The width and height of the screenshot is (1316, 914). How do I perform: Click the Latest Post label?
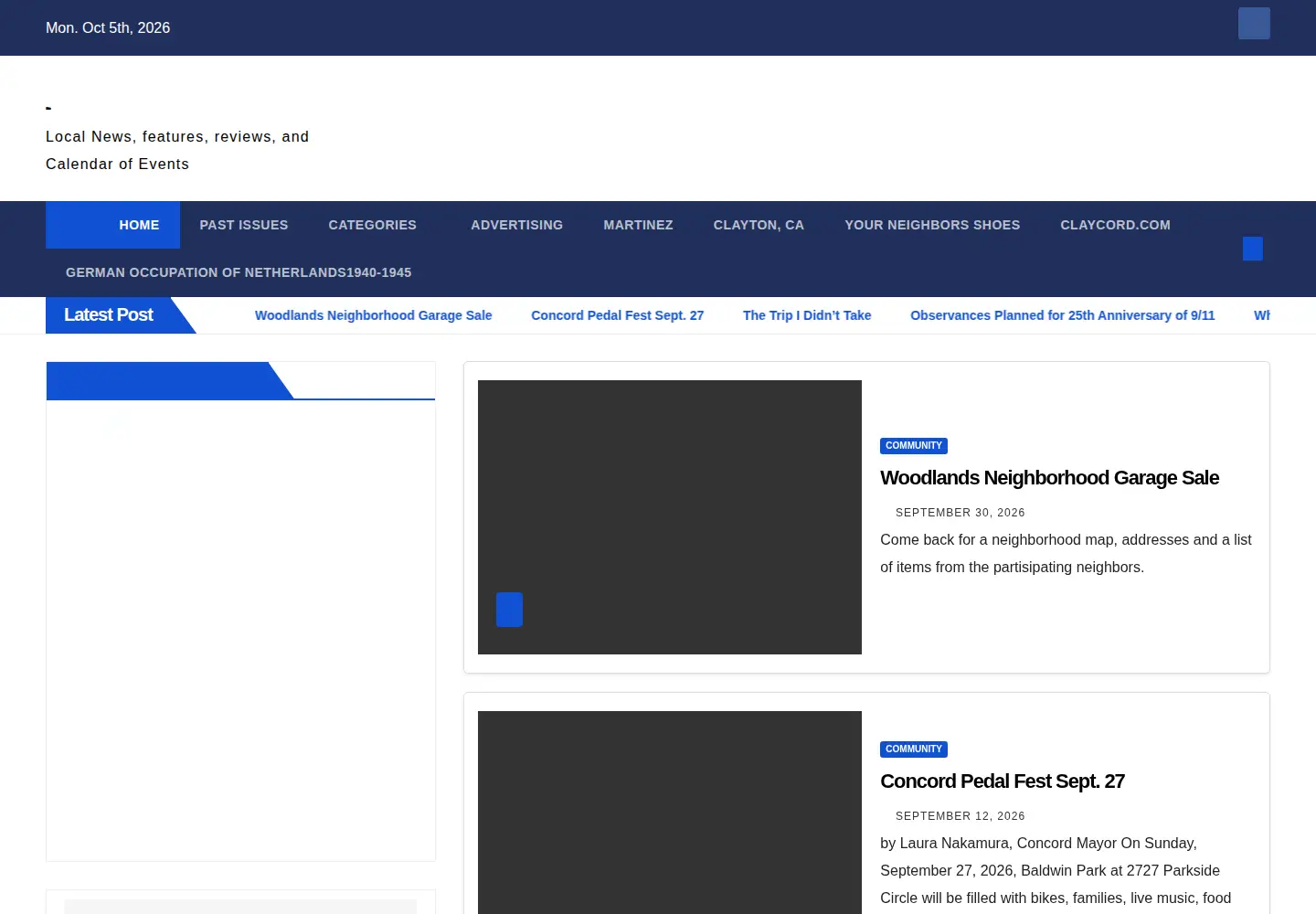click(109, 315)
